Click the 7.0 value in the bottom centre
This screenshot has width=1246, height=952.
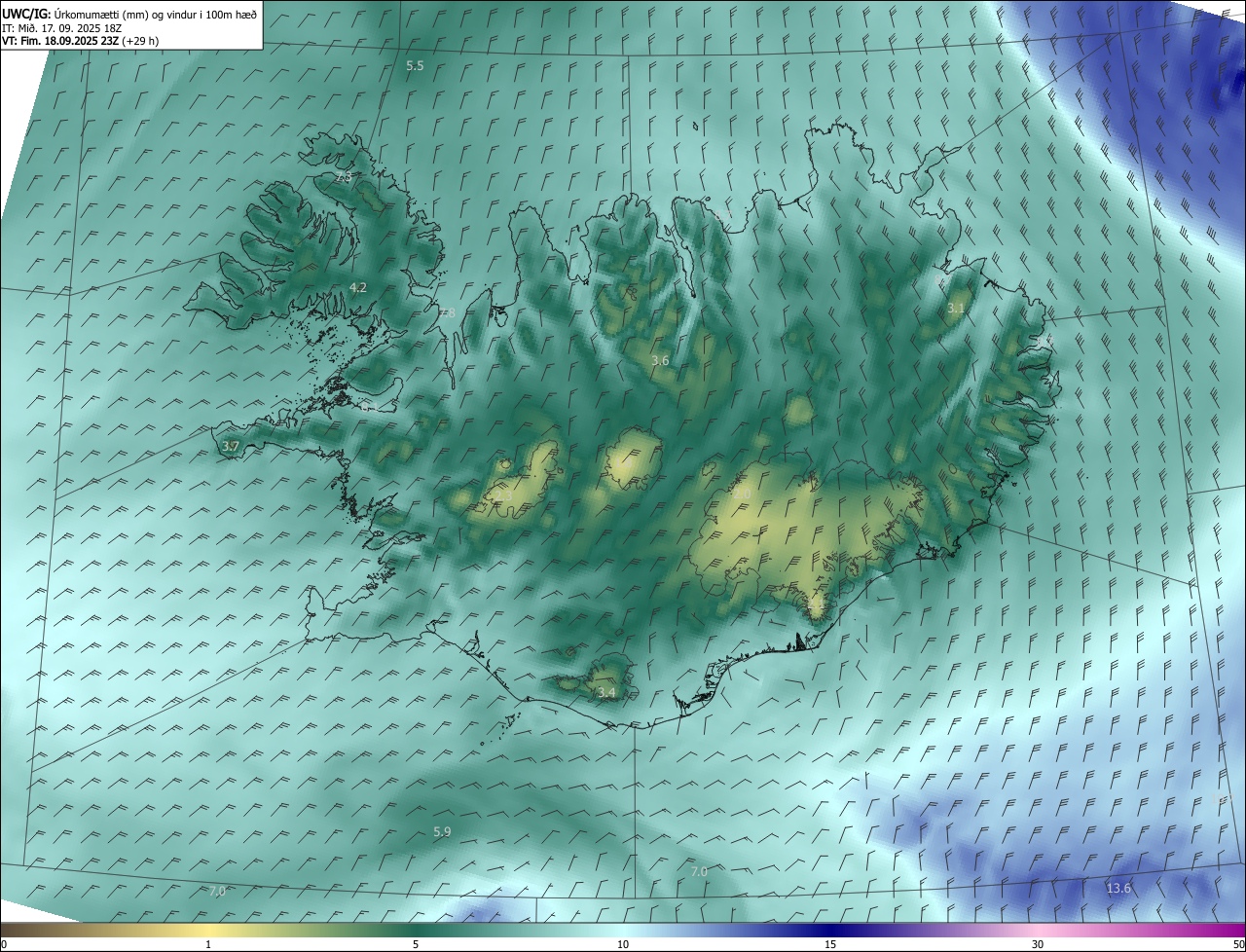(x=699, y=871)
